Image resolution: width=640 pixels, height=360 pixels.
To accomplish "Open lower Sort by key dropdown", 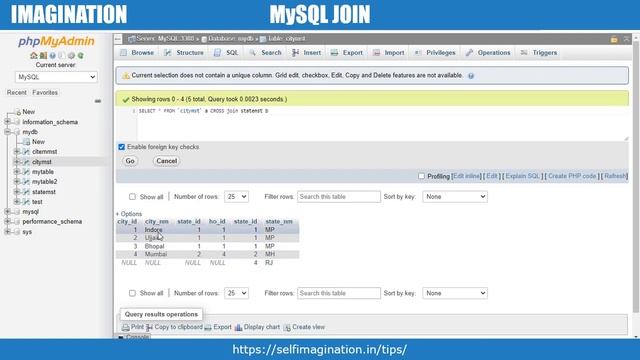I will click(x=455, y=293).
